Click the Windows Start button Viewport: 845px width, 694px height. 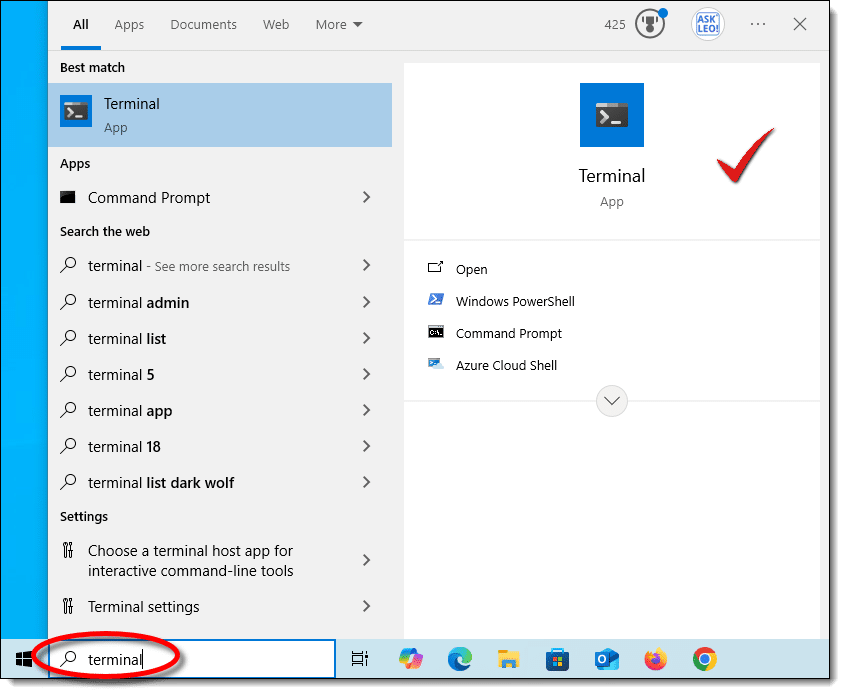pyautogui.click(x=24, y=659)
